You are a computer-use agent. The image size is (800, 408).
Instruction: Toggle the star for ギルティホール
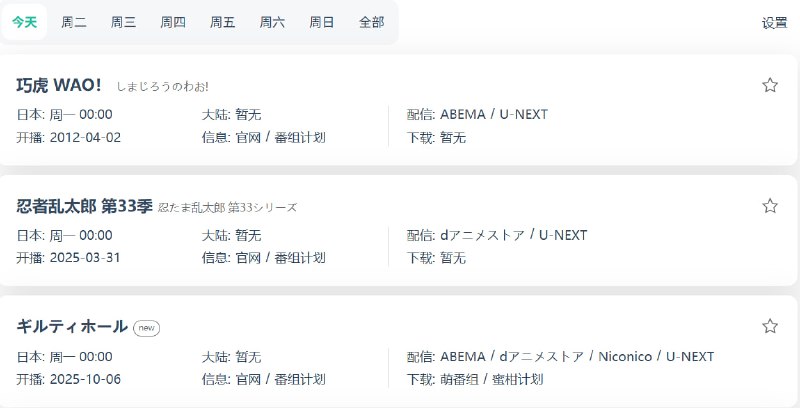[770, 326]
